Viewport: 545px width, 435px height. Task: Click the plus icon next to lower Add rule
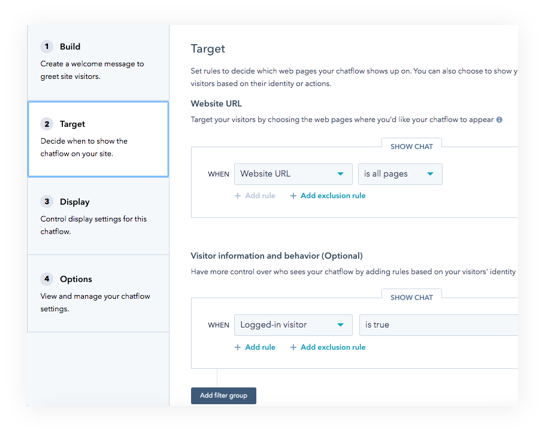237,347
